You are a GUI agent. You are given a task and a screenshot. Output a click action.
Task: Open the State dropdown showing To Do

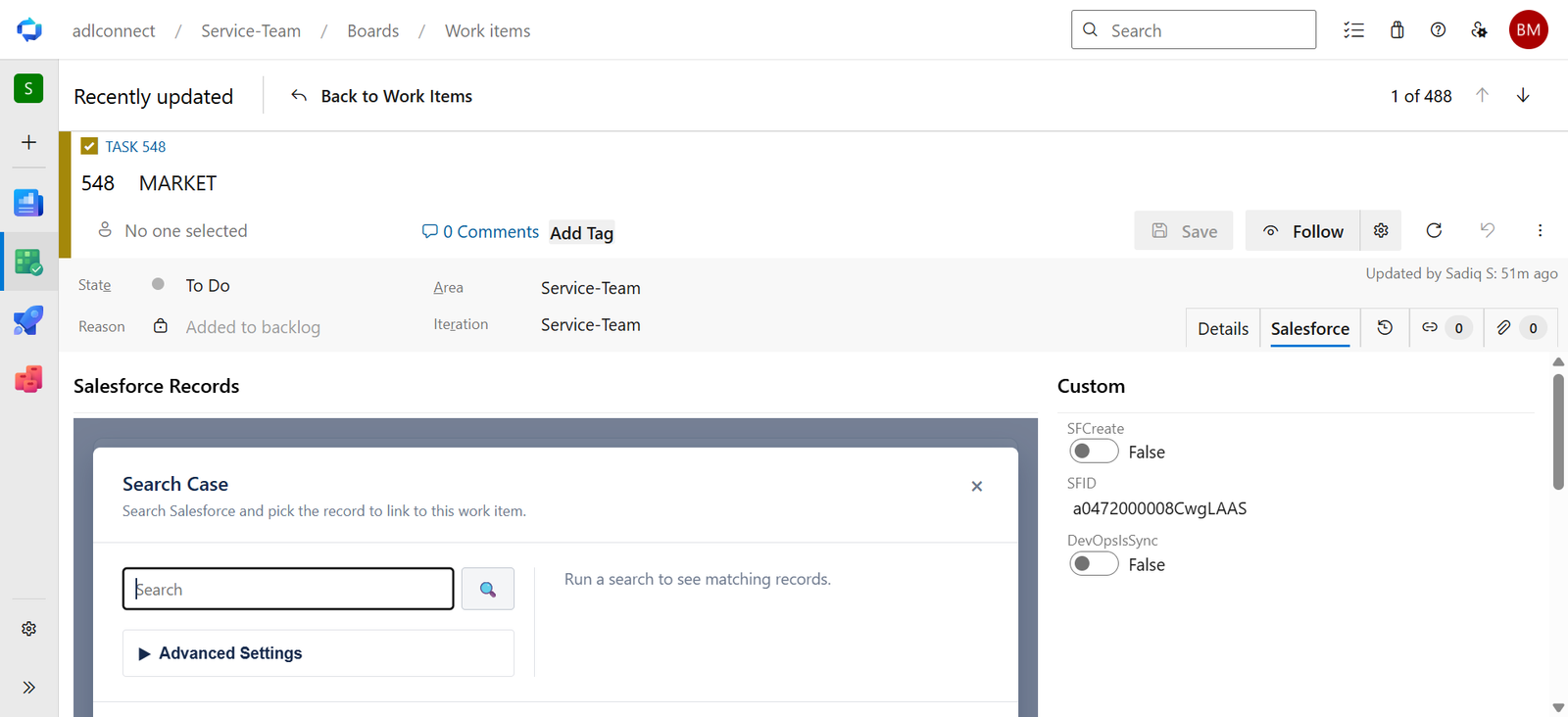click(207, 285)
